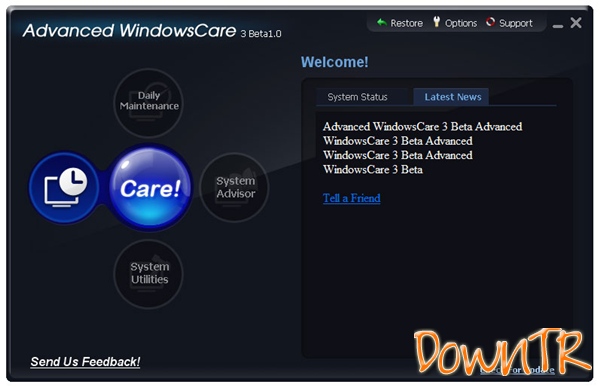Follow the Tell a Friend link
The width and height of the screenshot is (600, 387).
tap(352, 198)
